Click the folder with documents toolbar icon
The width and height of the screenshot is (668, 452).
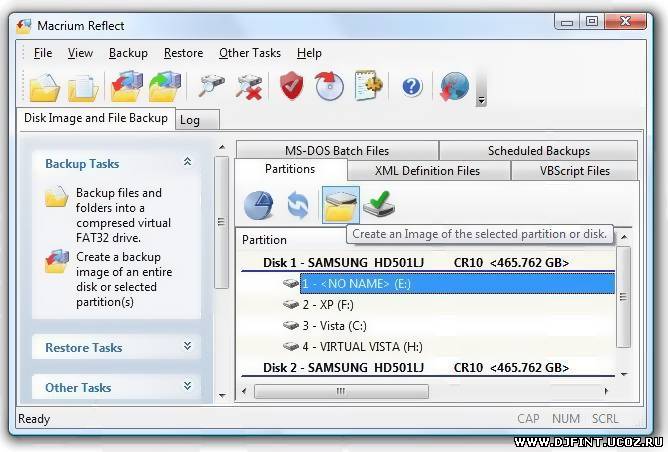pyautogui.click(x=83, y=87)
